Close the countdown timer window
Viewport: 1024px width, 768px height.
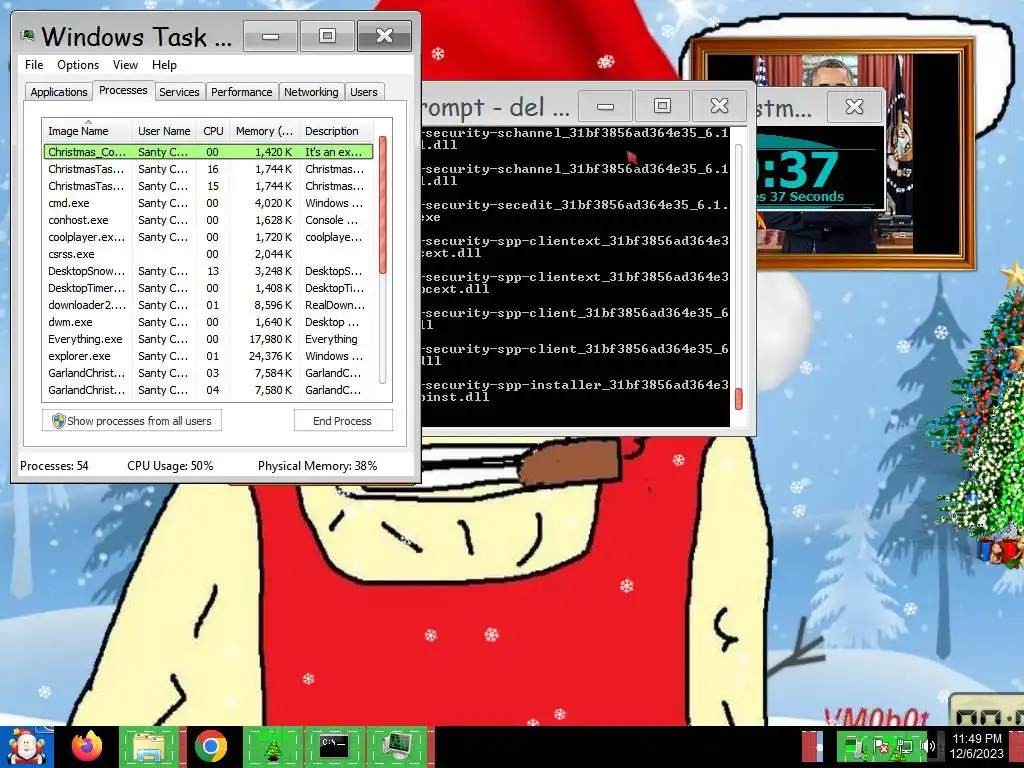click(x=854, y=106)
